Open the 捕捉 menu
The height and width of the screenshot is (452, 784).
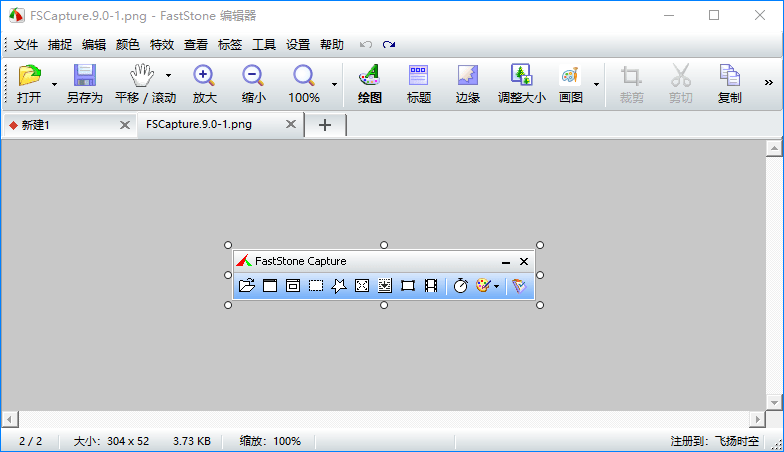click(x=60, y=44)
